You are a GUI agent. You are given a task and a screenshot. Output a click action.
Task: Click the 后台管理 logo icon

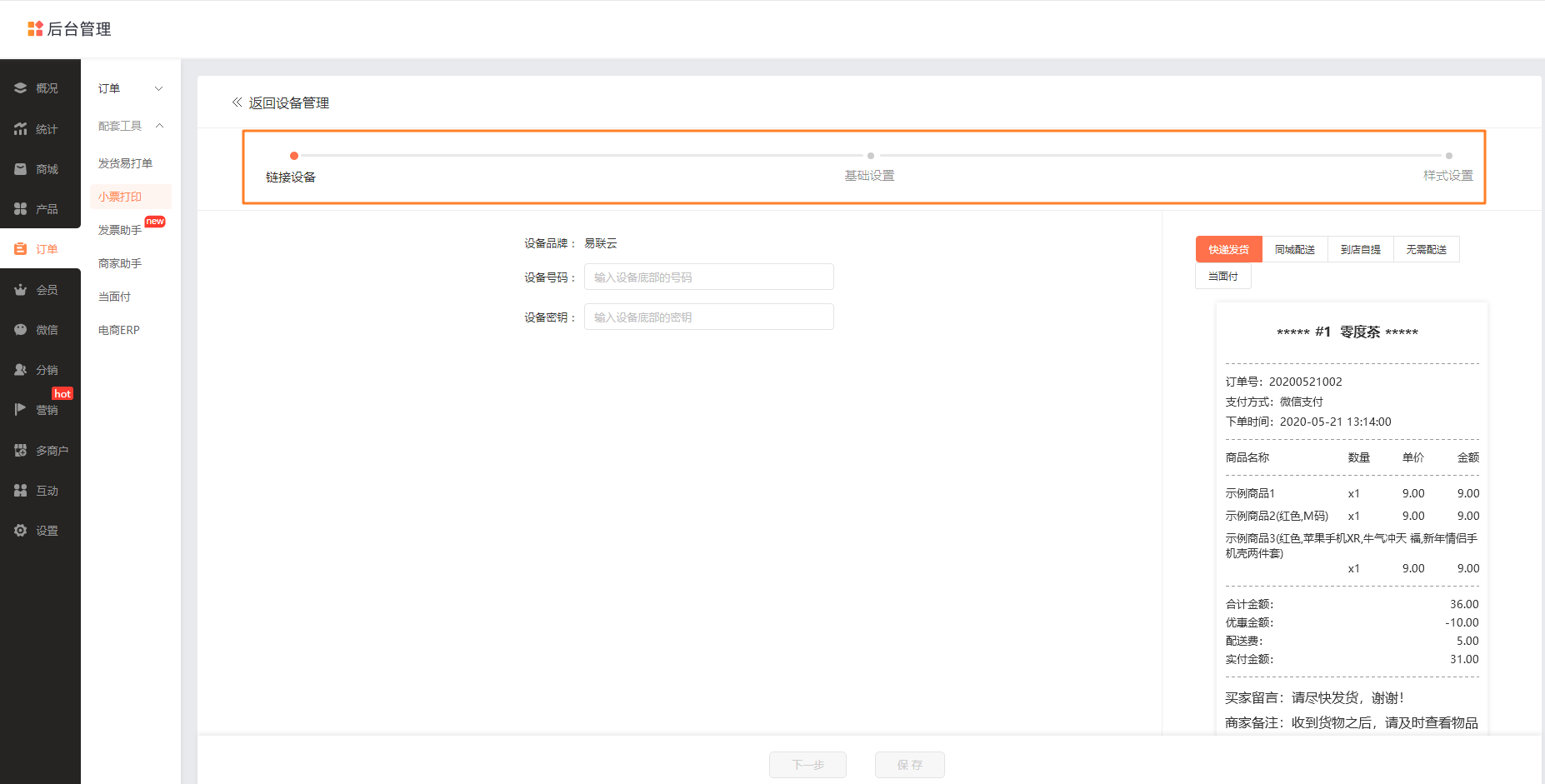[x=35, y=29]
